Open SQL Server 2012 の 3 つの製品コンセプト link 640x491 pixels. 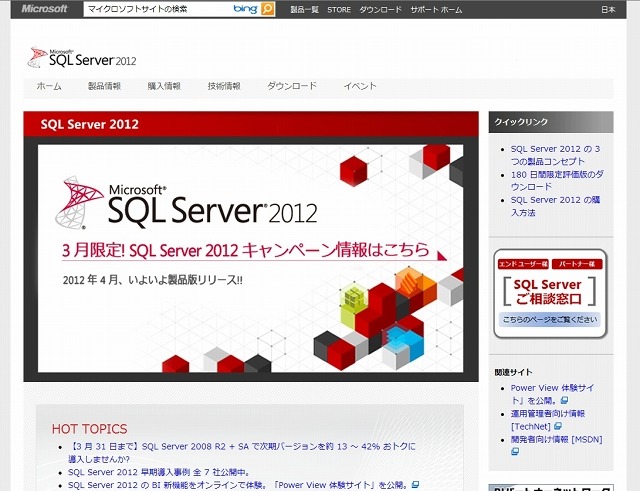[x=556, y=155]
